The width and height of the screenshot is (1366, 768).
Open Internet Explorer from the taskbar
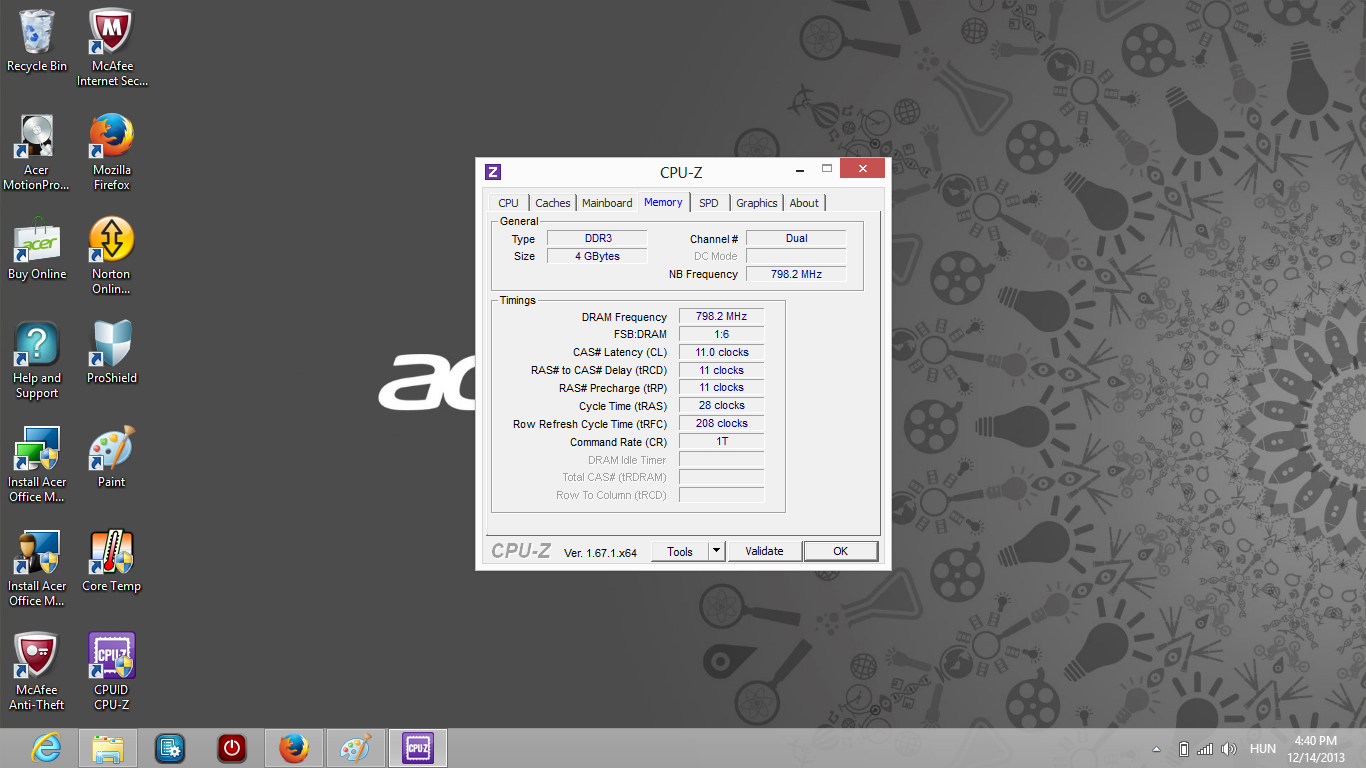coord(46,748)
